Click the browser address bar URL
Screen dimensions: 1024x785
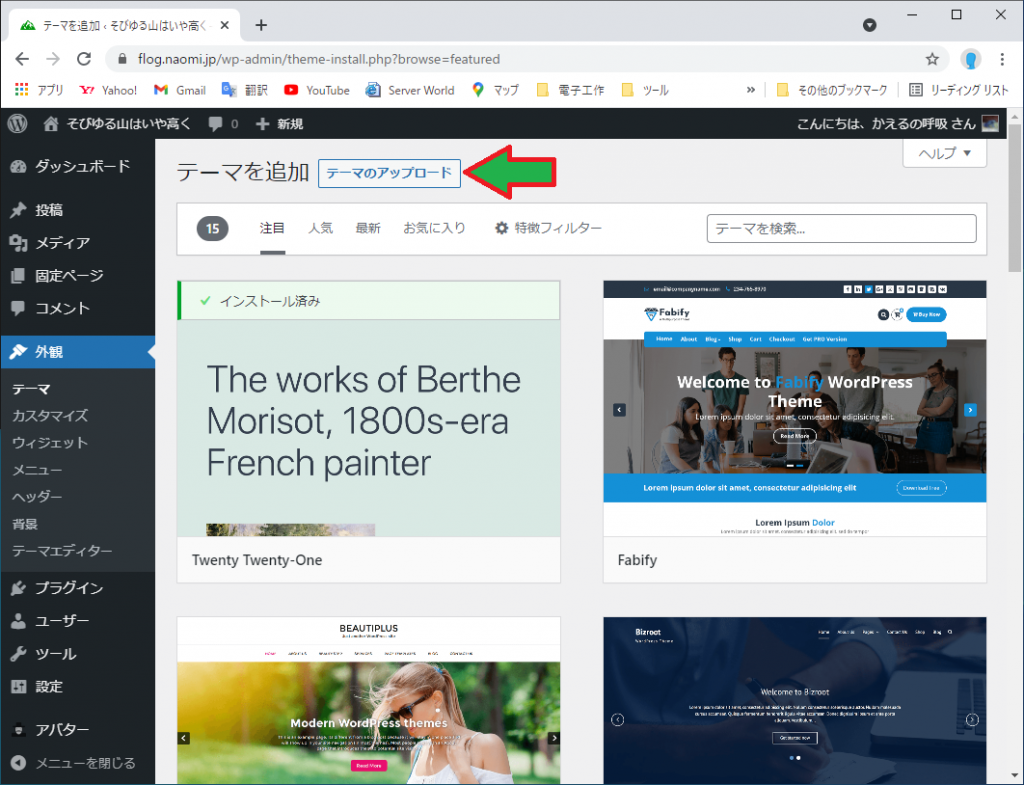(x=319, y=59)
